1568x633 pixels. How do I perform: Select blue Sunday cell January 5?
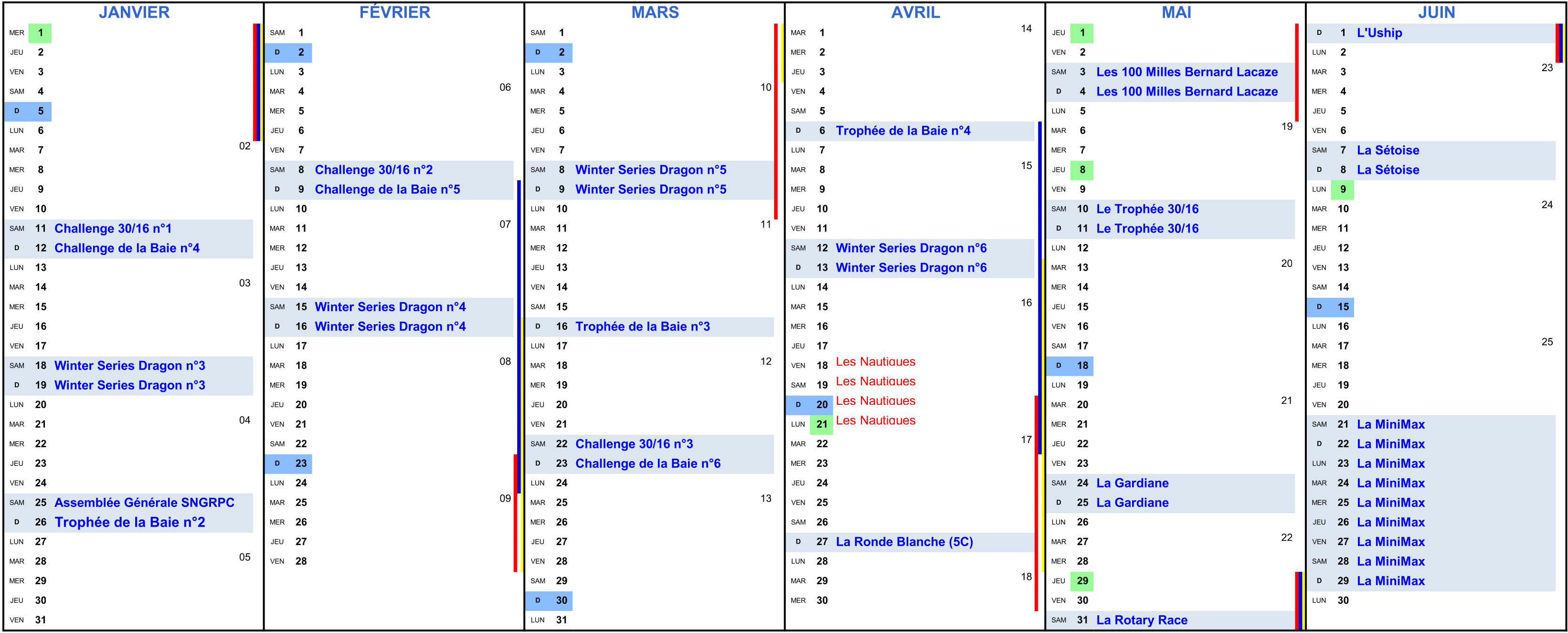tap(28, 111)
